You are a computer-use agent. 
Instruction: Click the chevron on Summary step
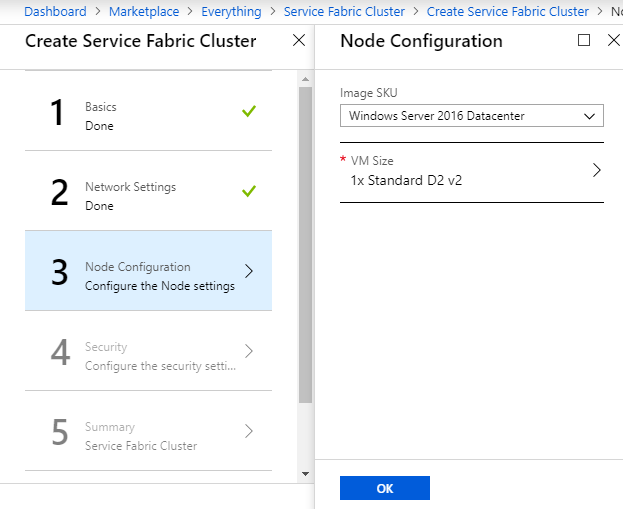[x=249, y=431]
